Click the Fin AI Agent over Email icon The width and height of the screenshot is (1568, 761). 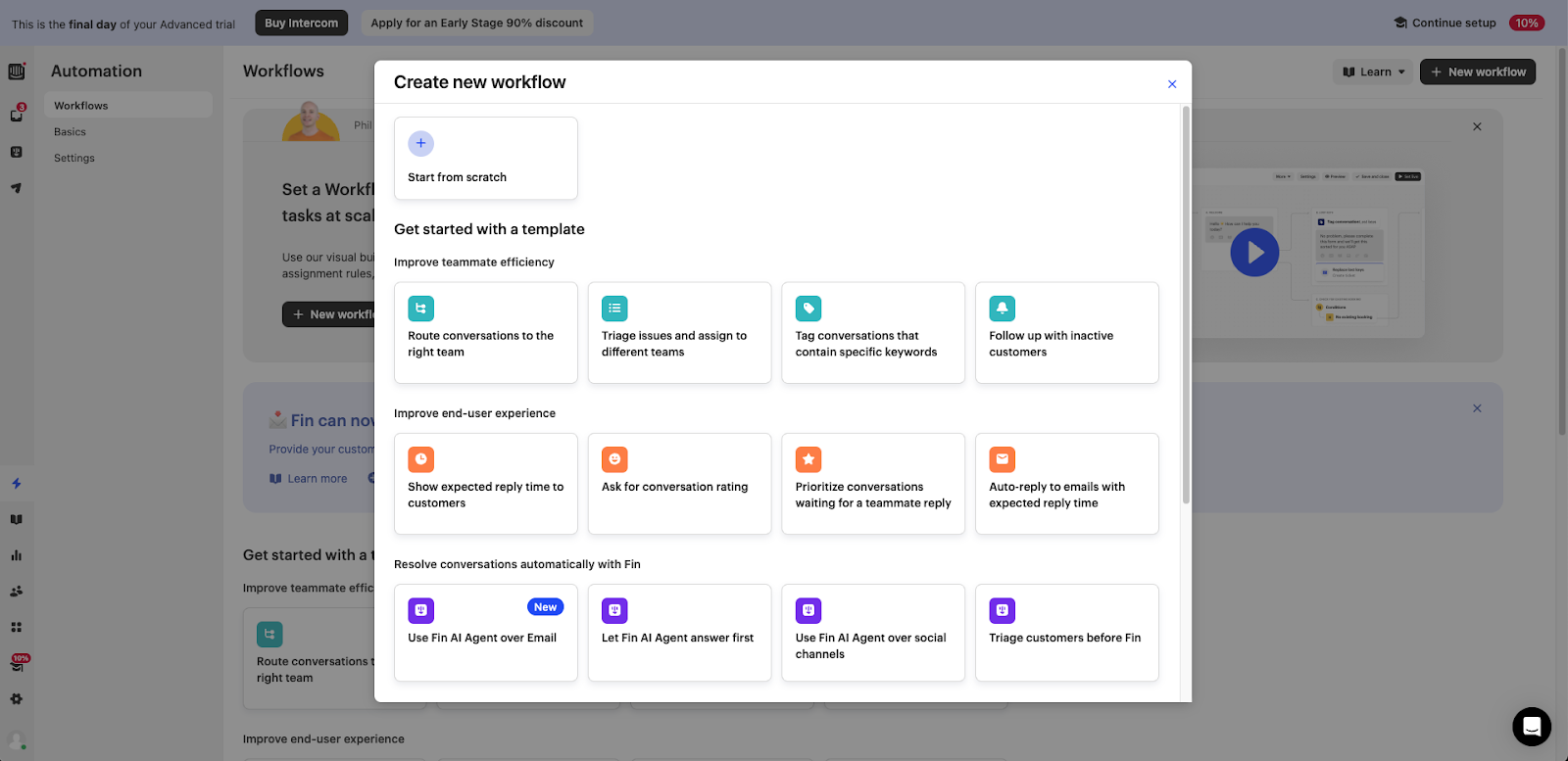tap(420, 610)
